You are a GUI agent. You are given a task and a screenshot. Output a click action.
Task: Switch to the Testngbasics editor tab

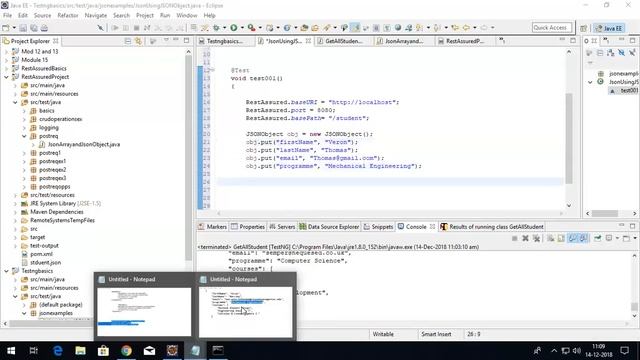tap(224, 41)
